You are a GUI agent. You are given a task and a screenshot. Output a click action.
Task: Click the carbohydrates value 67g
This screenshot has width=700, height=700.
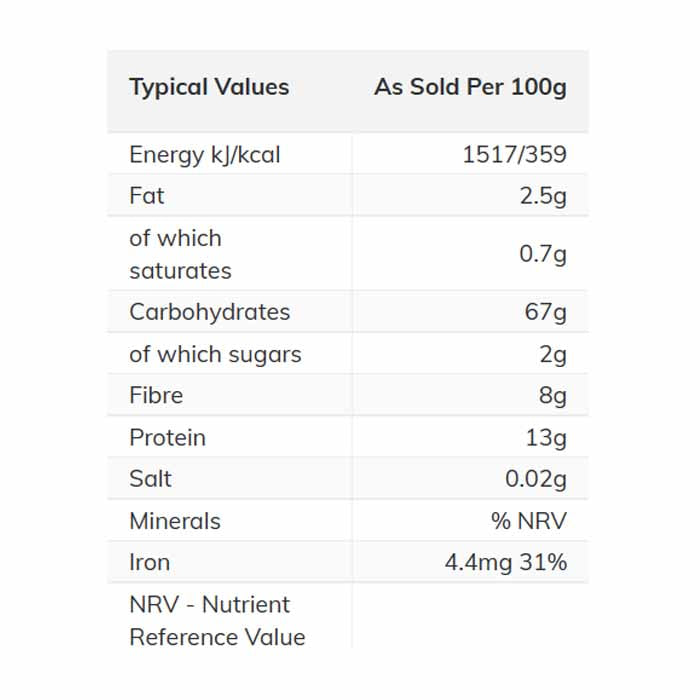[x=546, y=312]
